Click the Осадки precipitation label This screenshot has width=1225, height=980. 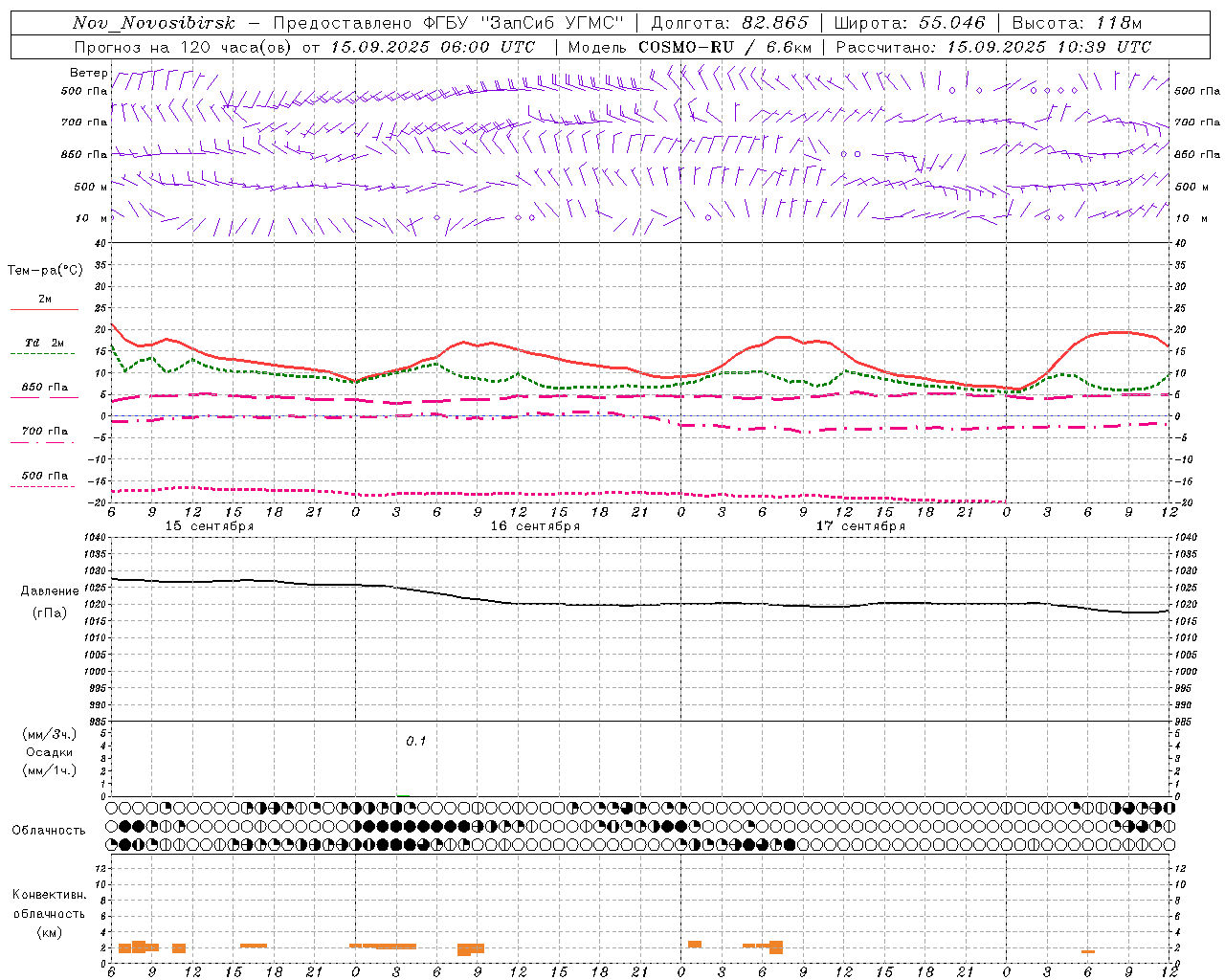pos(50,752)
